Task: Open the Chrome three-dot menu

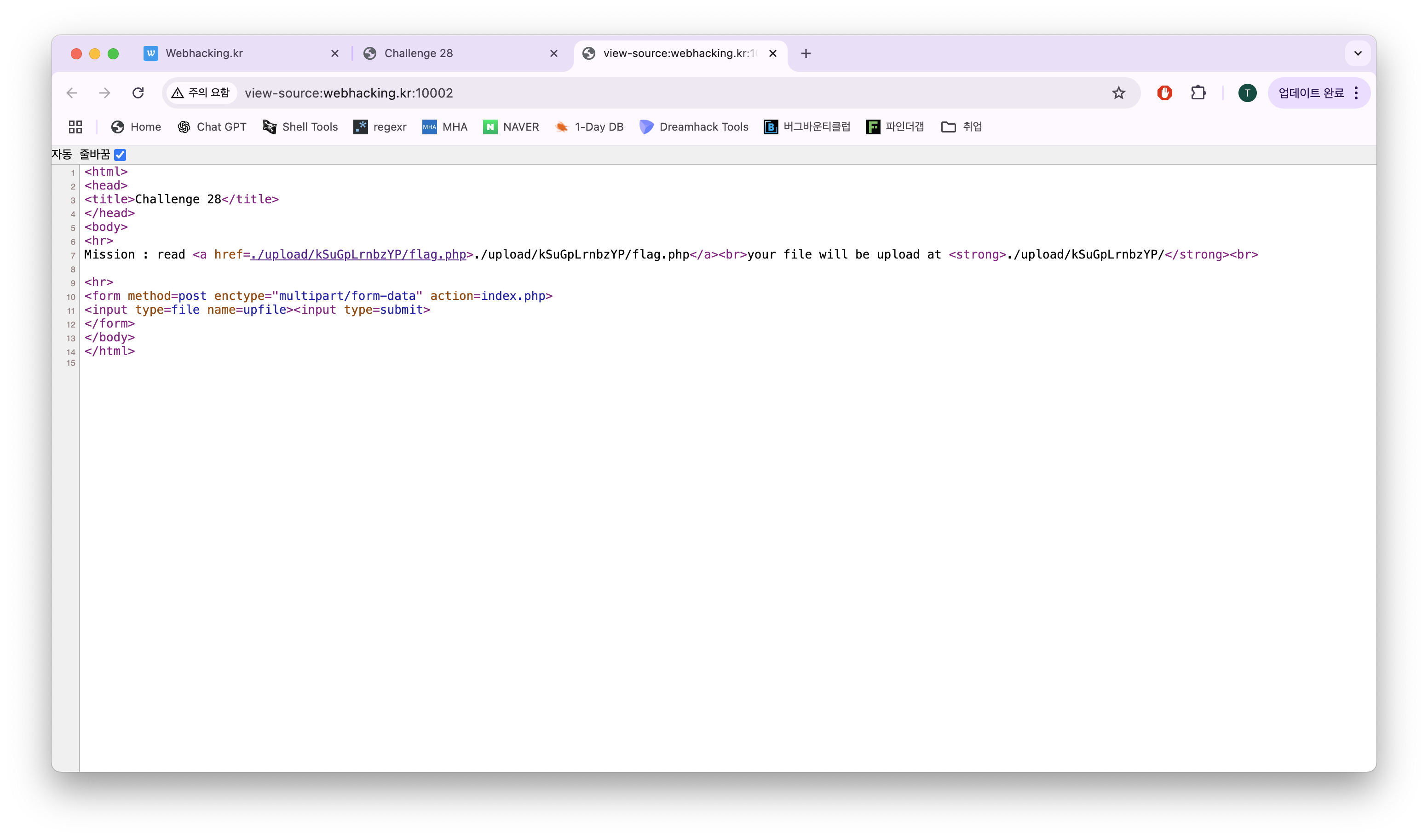Action: click(x=1356, y=93)
